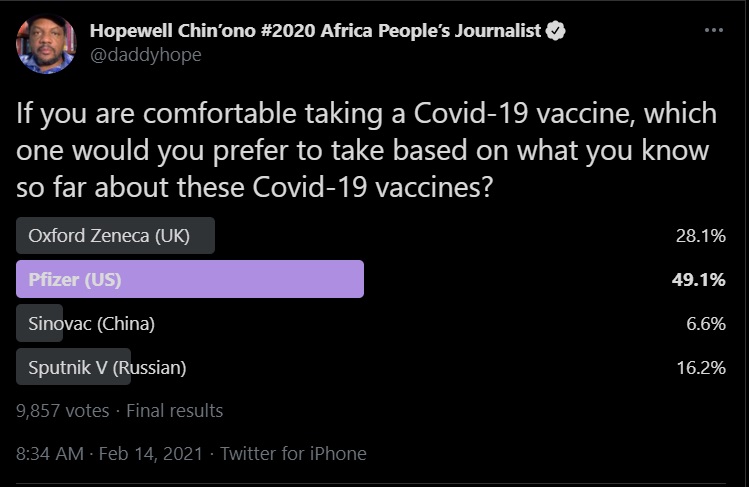Click the 28.1% result for Oxford Zeneca

[700, 237]
